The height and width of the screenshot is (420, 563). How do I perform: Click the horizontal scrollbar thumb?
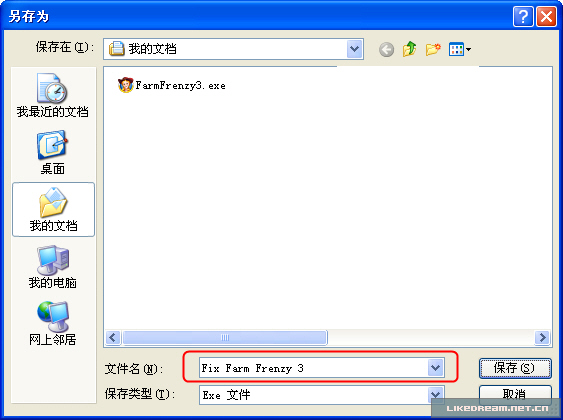(225, 337)
